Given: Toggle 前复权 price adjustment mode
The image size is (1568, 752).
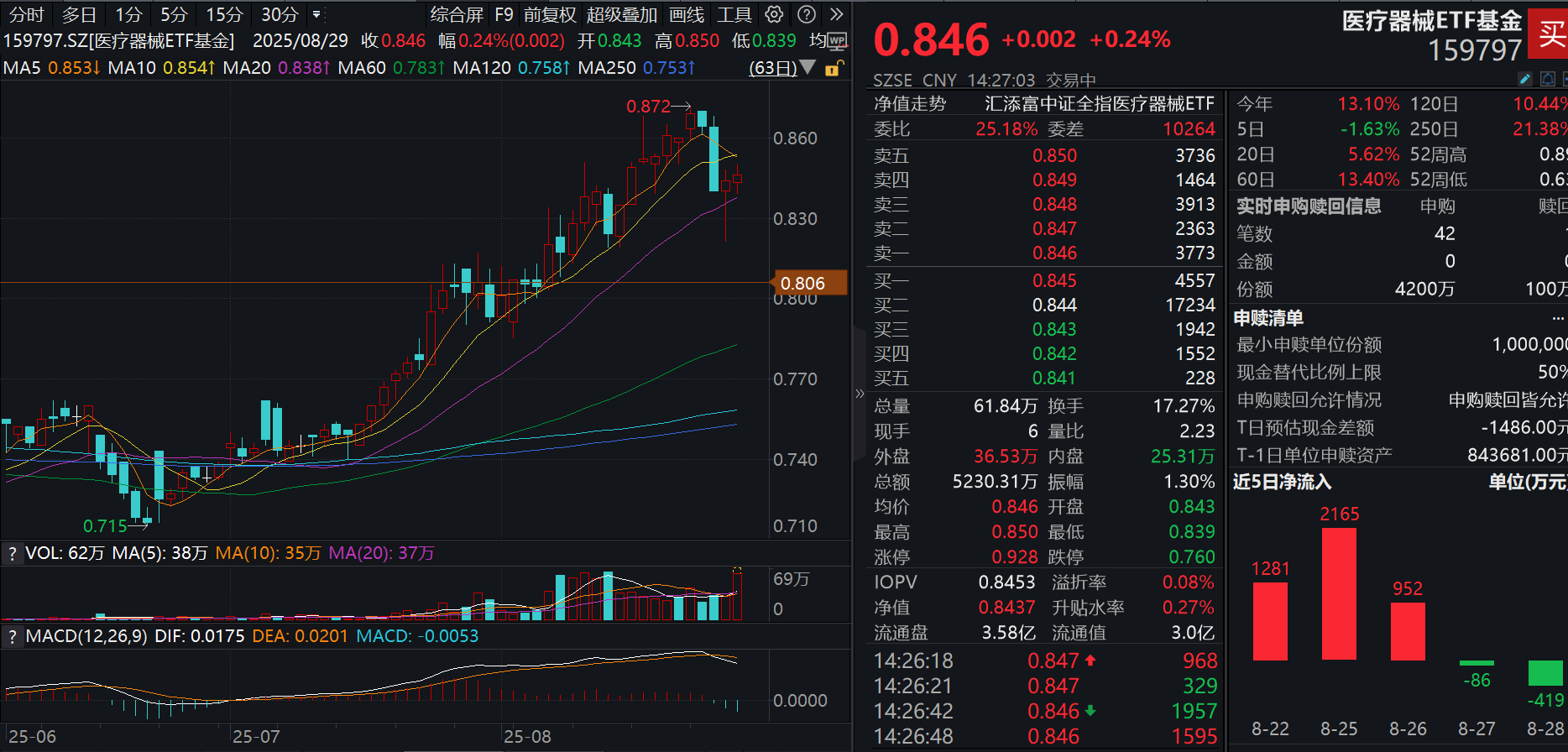Looking at the screenshot, I should tap(550, 14).
